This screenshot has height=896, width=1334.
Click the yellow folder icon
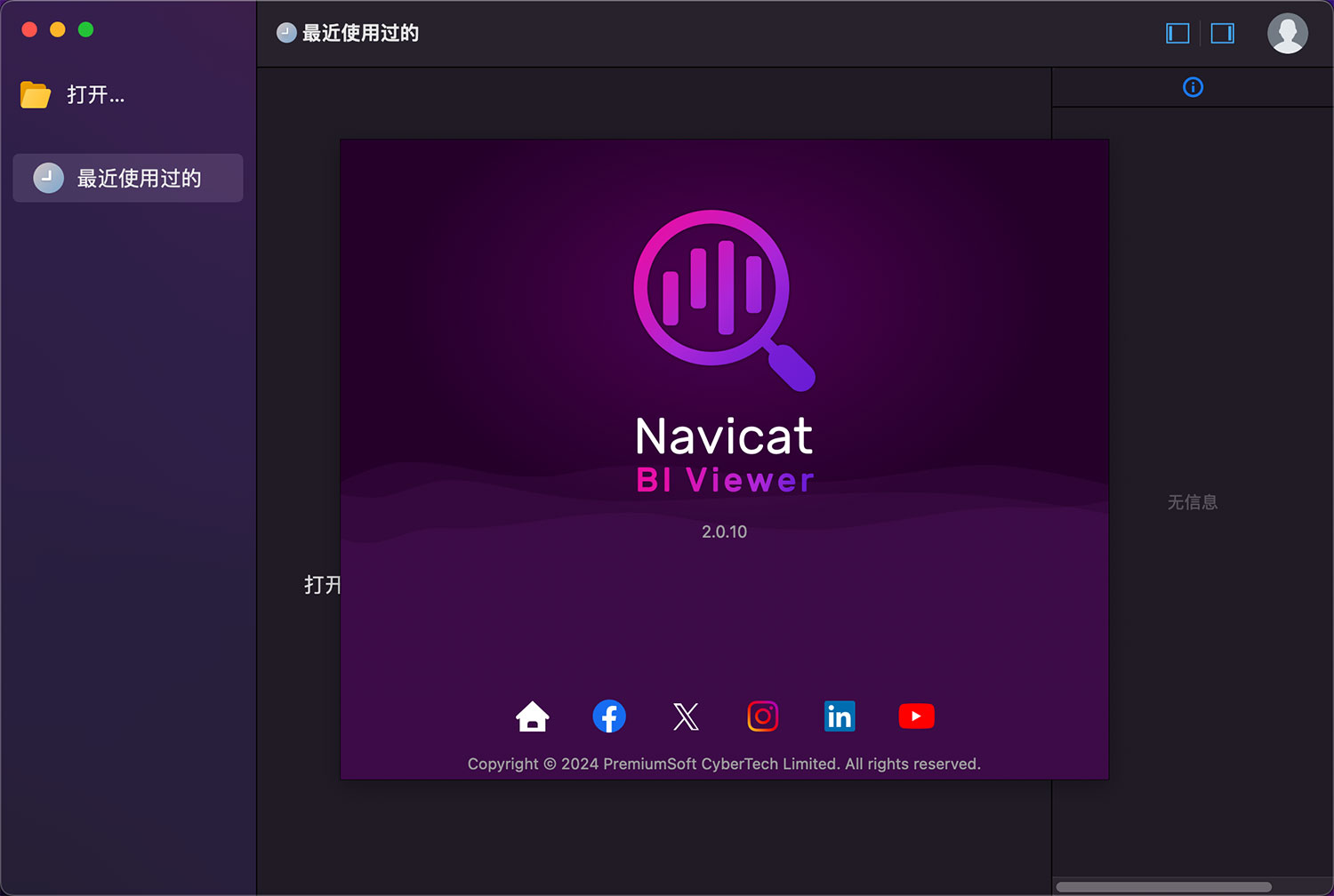pos(36,94)
